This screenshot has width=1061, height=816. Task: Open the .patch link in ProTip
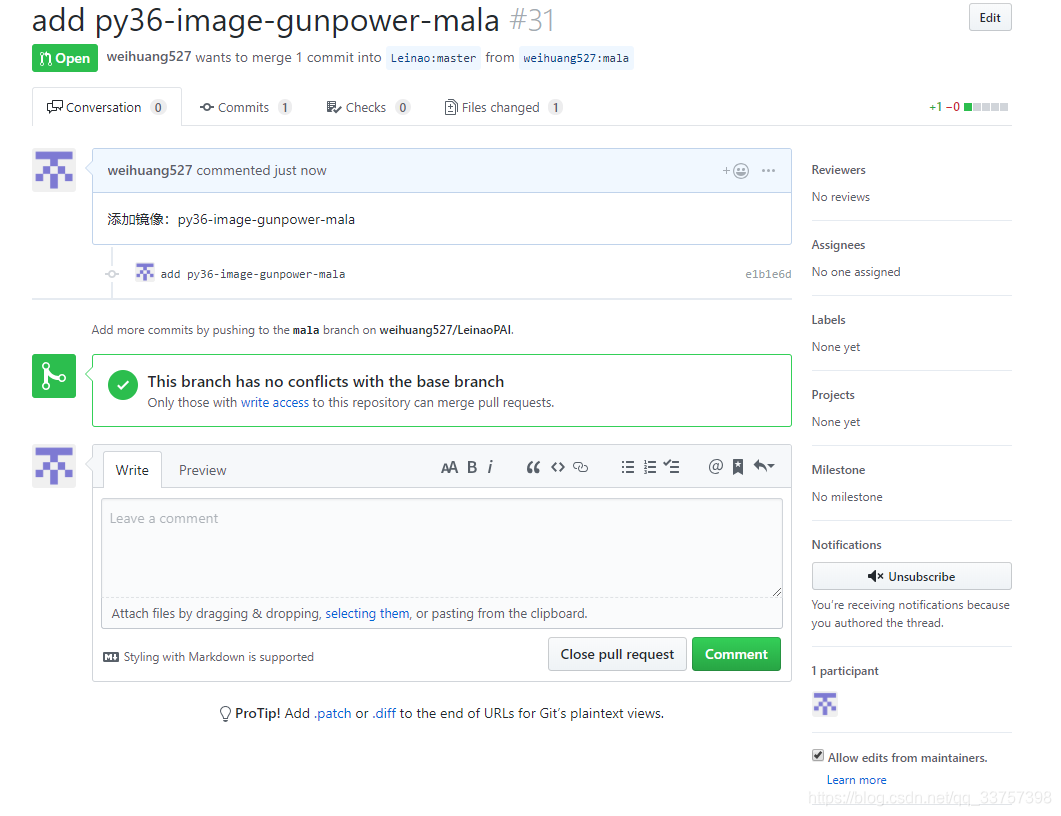pos(333,714)
